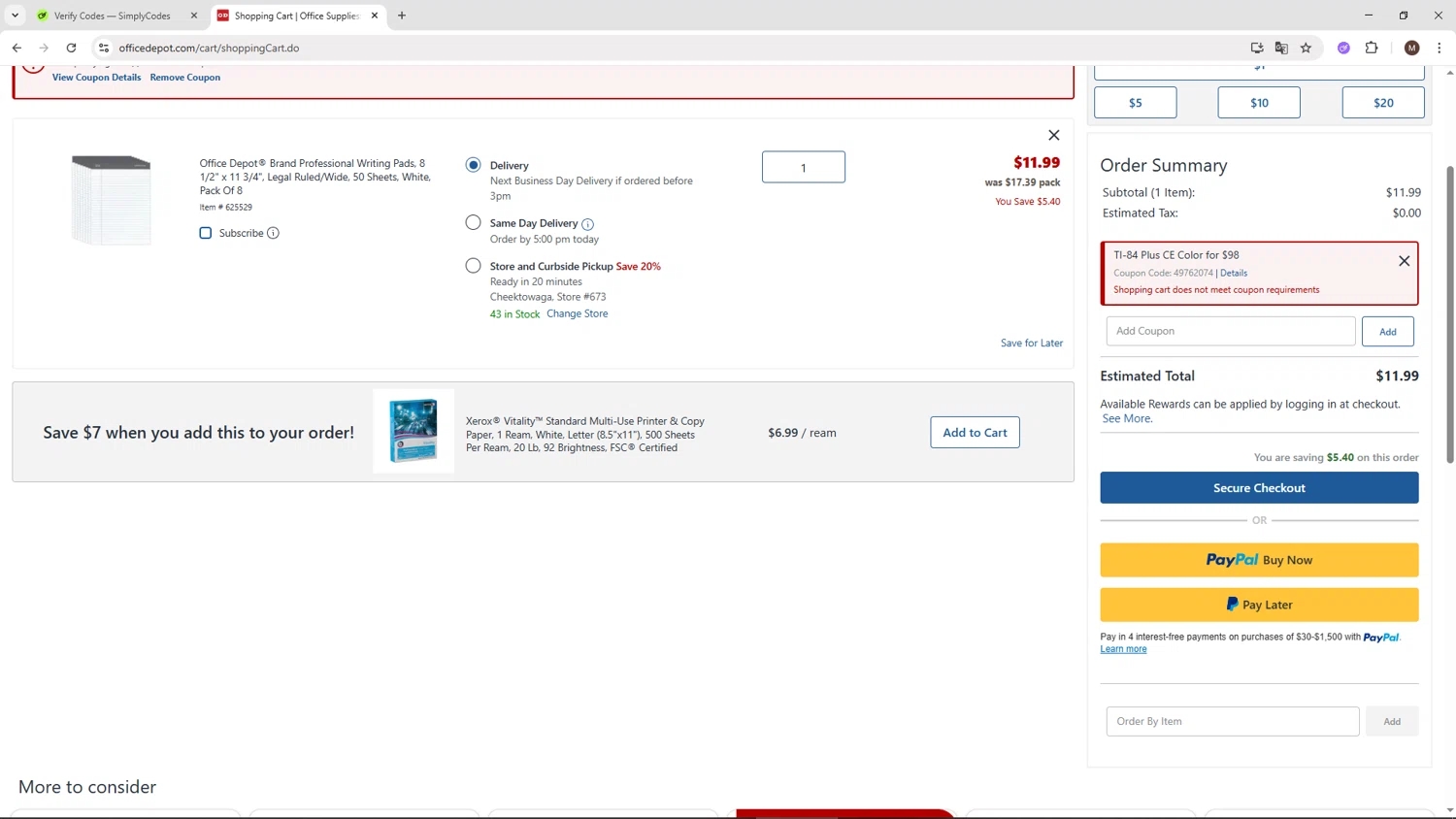Click install app icon in address bar
The height and width of the screenshot is (819, 1456).
coord(1257,48)
